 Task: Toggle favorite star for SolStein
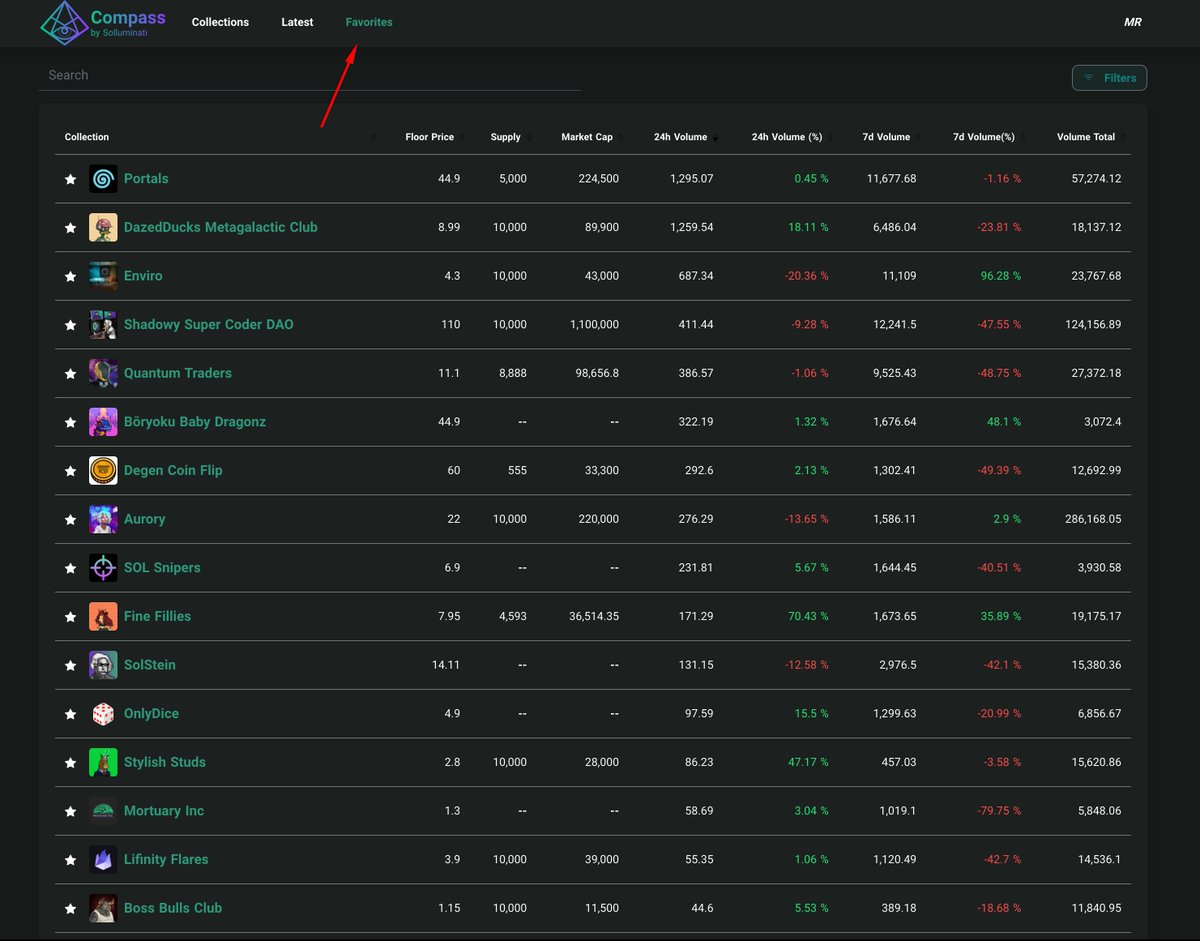[70, 665]
